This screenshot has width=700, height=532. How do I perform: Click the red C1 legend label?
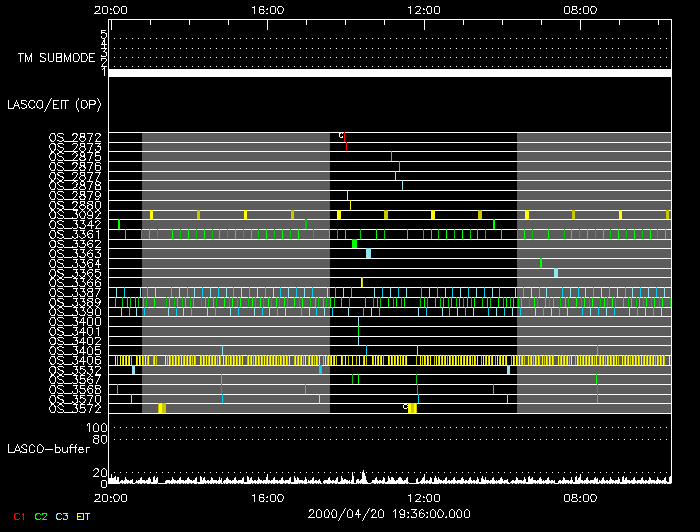click(19, 516)
